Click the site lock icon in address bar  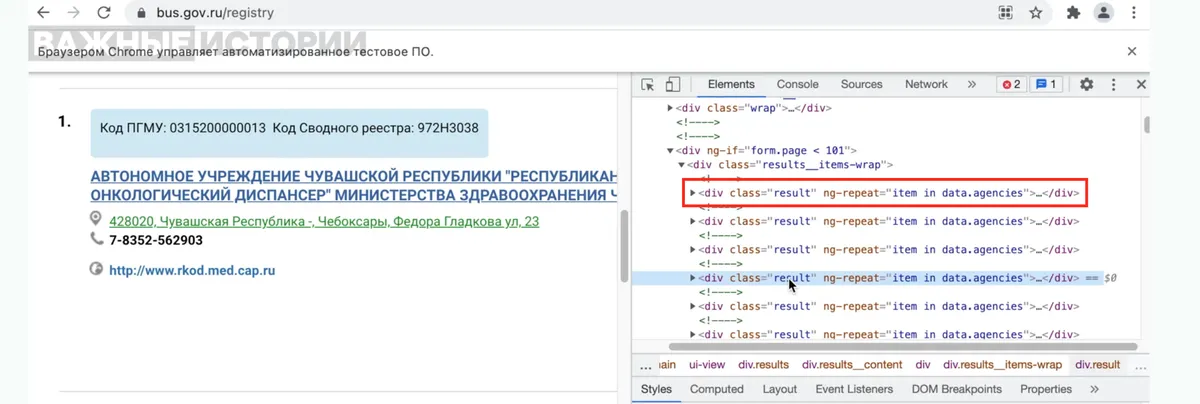pyautogui.click(x=139, y=14)
